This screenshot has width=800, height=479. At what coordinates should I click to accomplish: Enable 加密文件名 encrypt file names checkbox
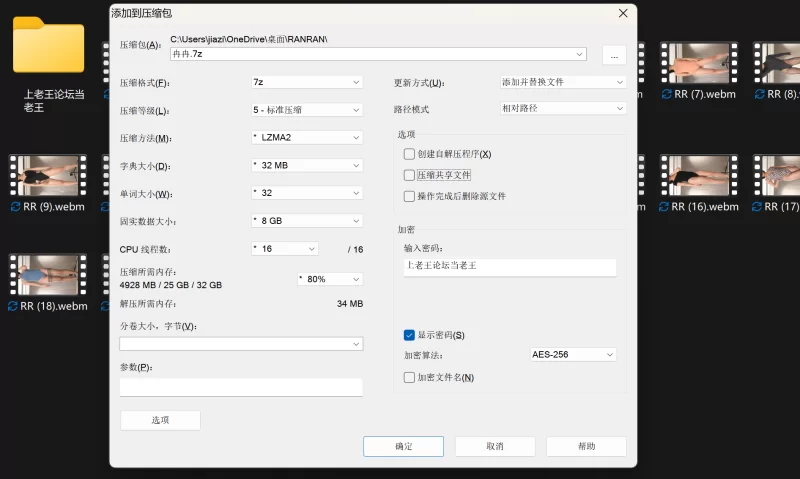409,377
